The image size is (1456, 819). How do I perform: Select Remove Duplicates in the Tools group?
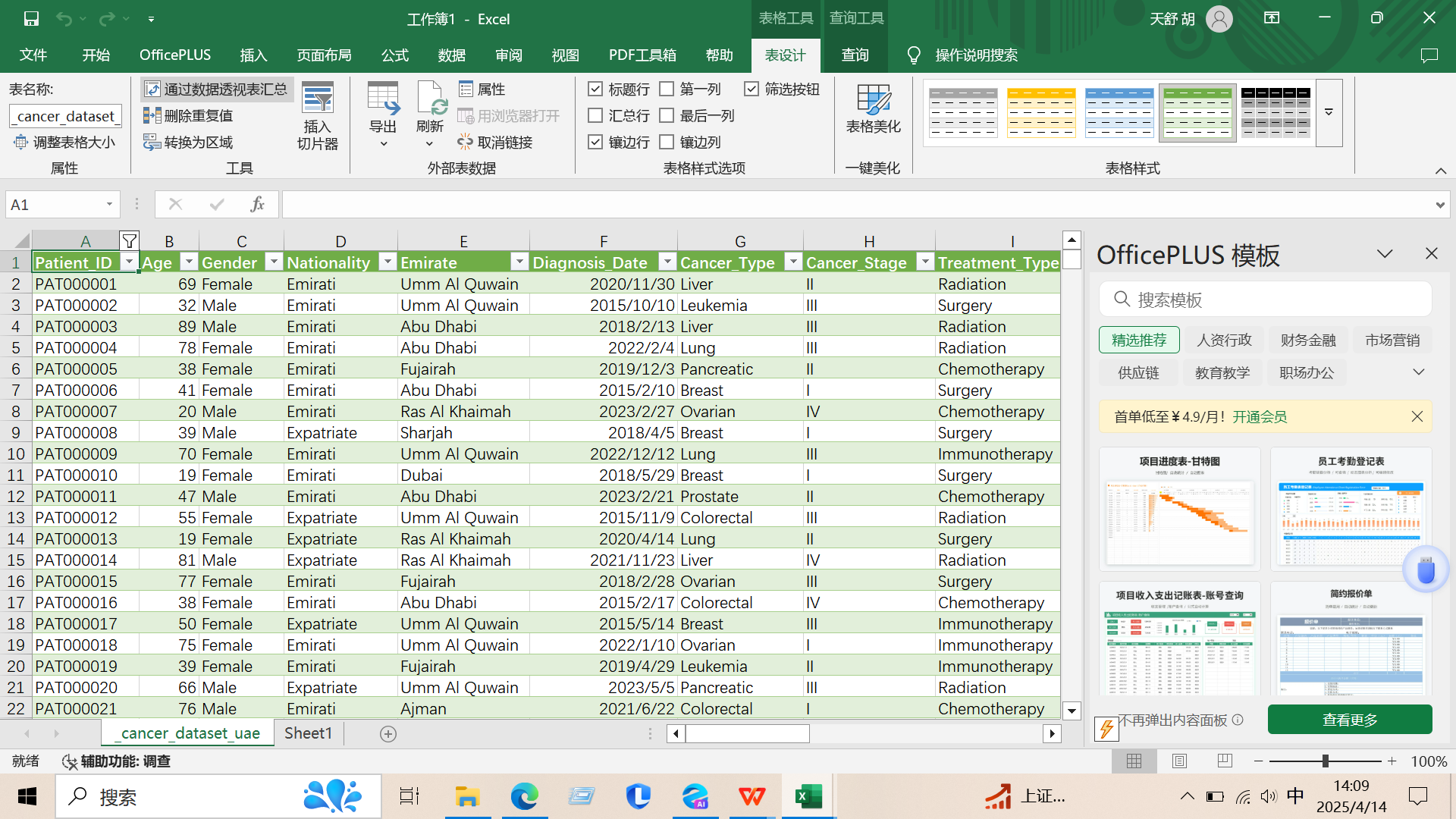pos(189,115)
